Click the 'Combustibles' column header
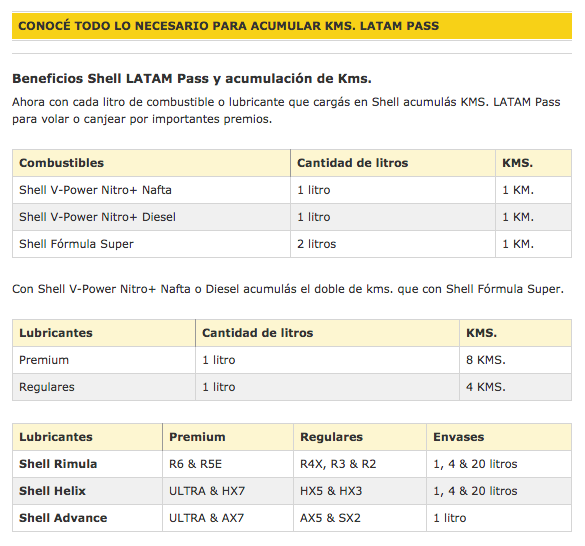The height and width of the screenshot is (546, 585). click(x=151, y=163)
